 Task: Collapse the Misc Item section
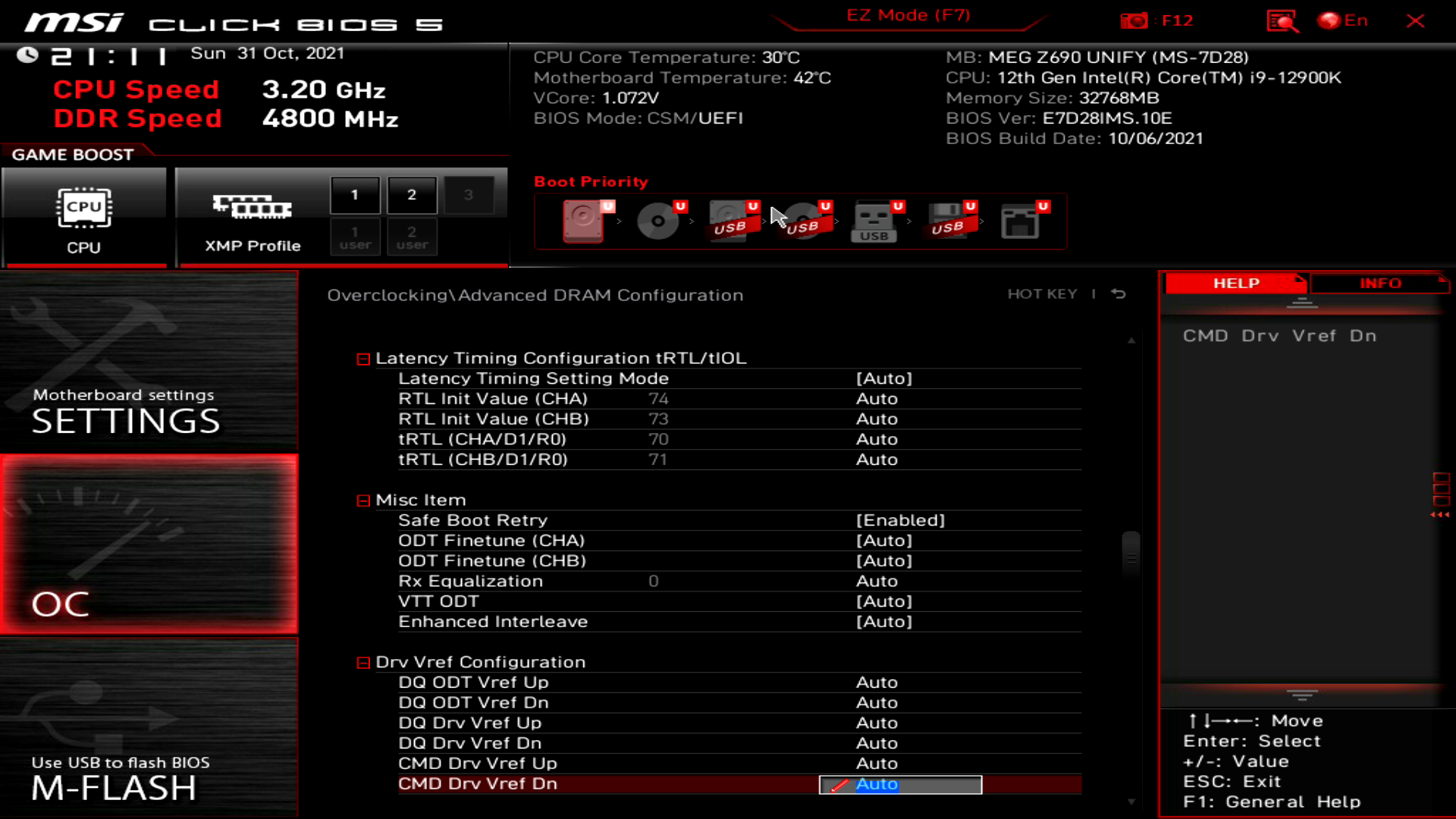pyautogui.click(x=362, y=500)
